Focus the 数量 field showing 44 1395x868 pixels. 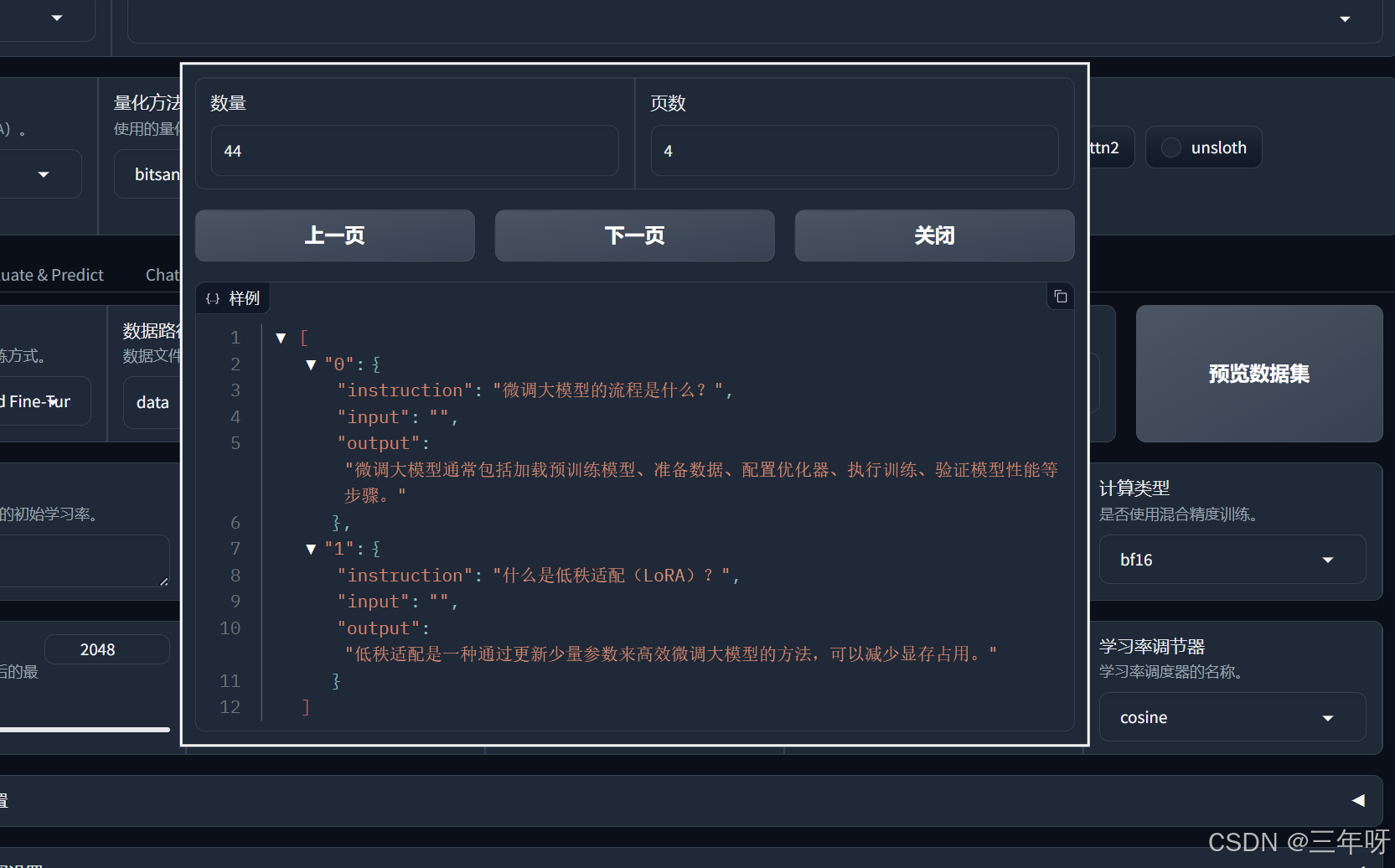[415, 151]
